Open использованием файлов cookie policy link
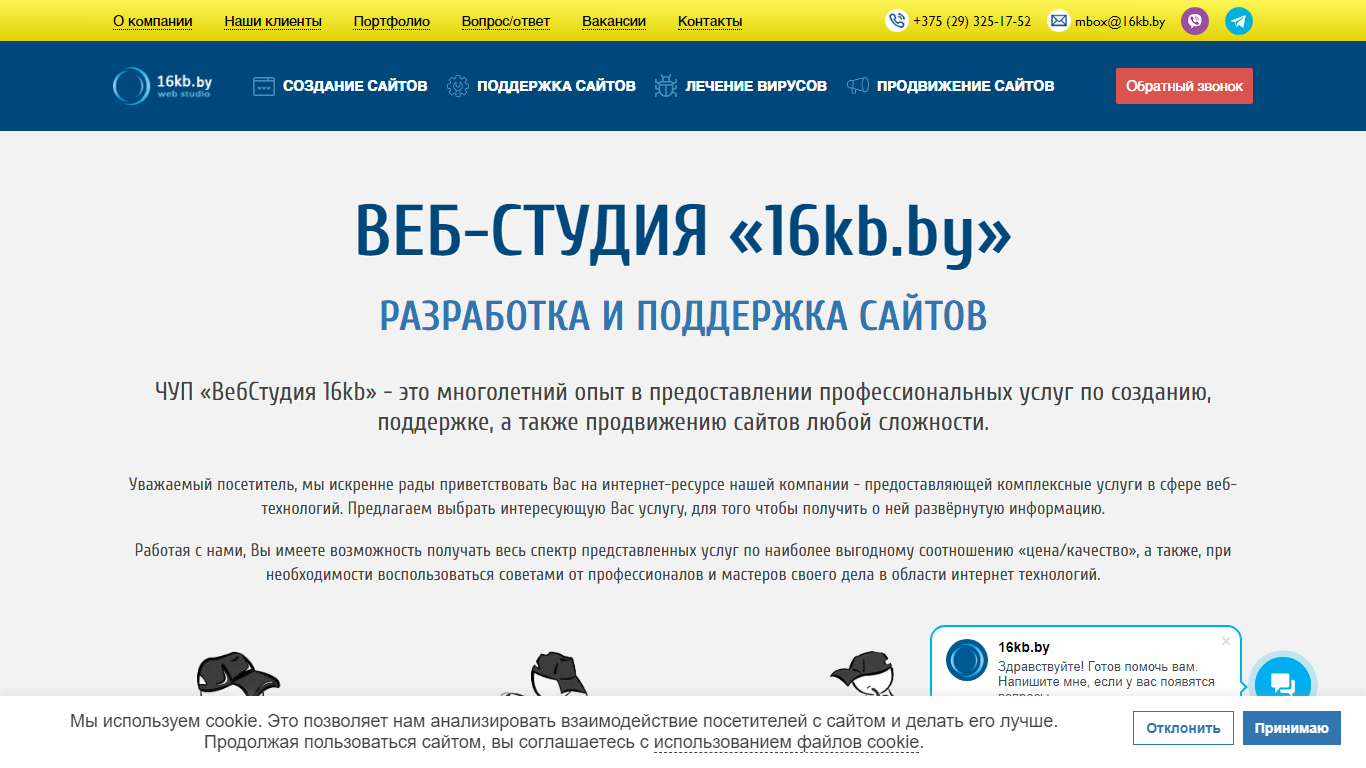Screen dimensions: 1366x768 coord(786,742)
